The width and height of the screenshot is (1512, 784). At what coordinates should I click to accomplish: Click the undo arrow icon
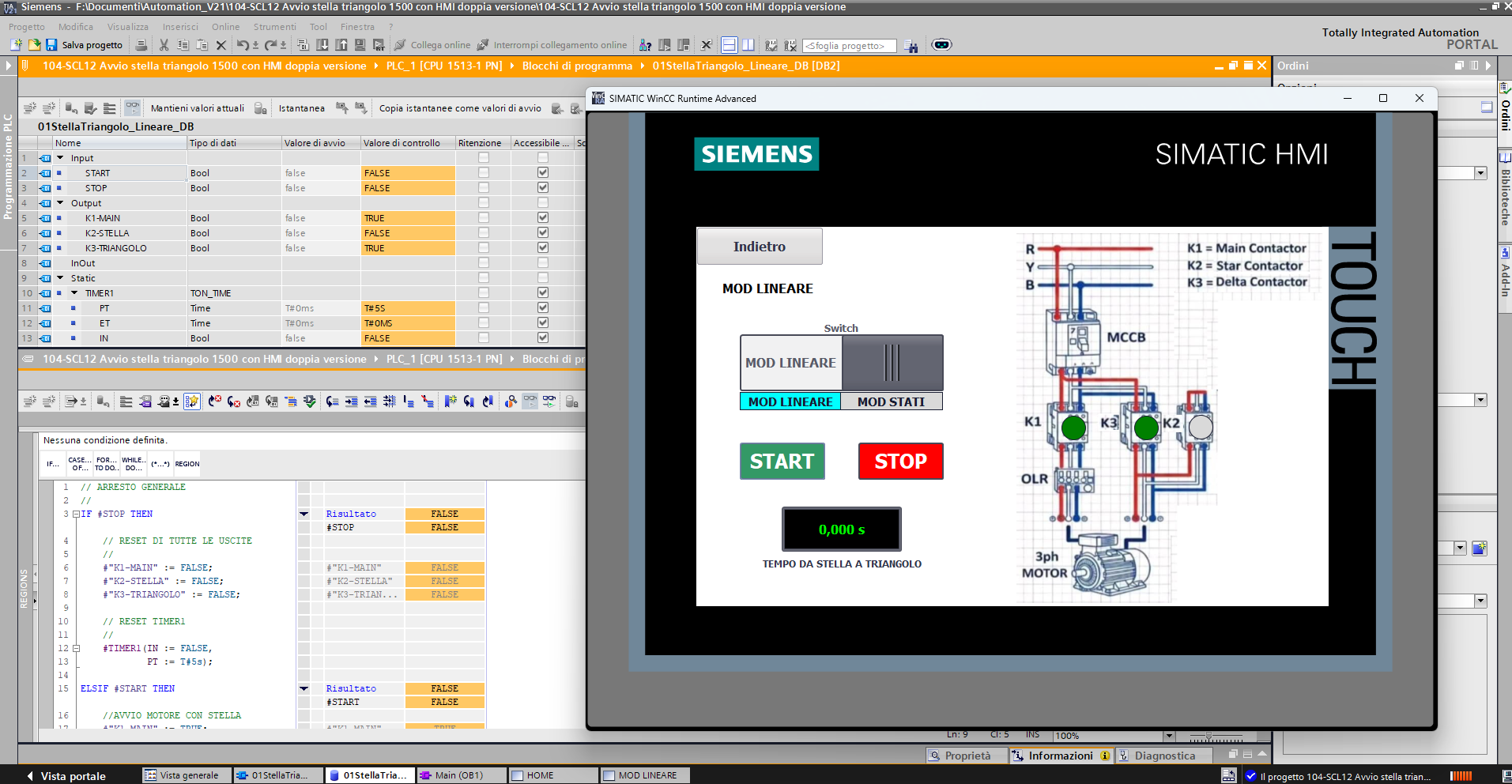243,45
